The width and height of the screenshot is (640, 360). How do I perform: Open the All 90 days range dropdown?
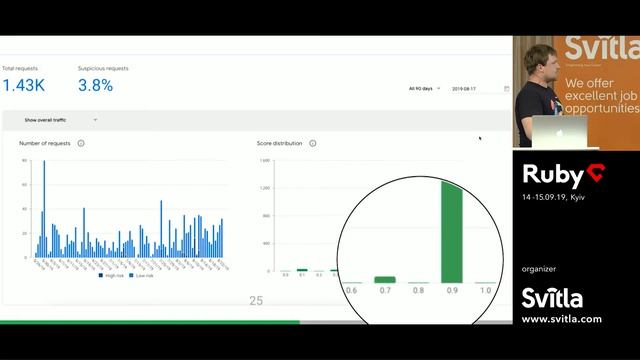pyautogui.click(x=424, y=89)
